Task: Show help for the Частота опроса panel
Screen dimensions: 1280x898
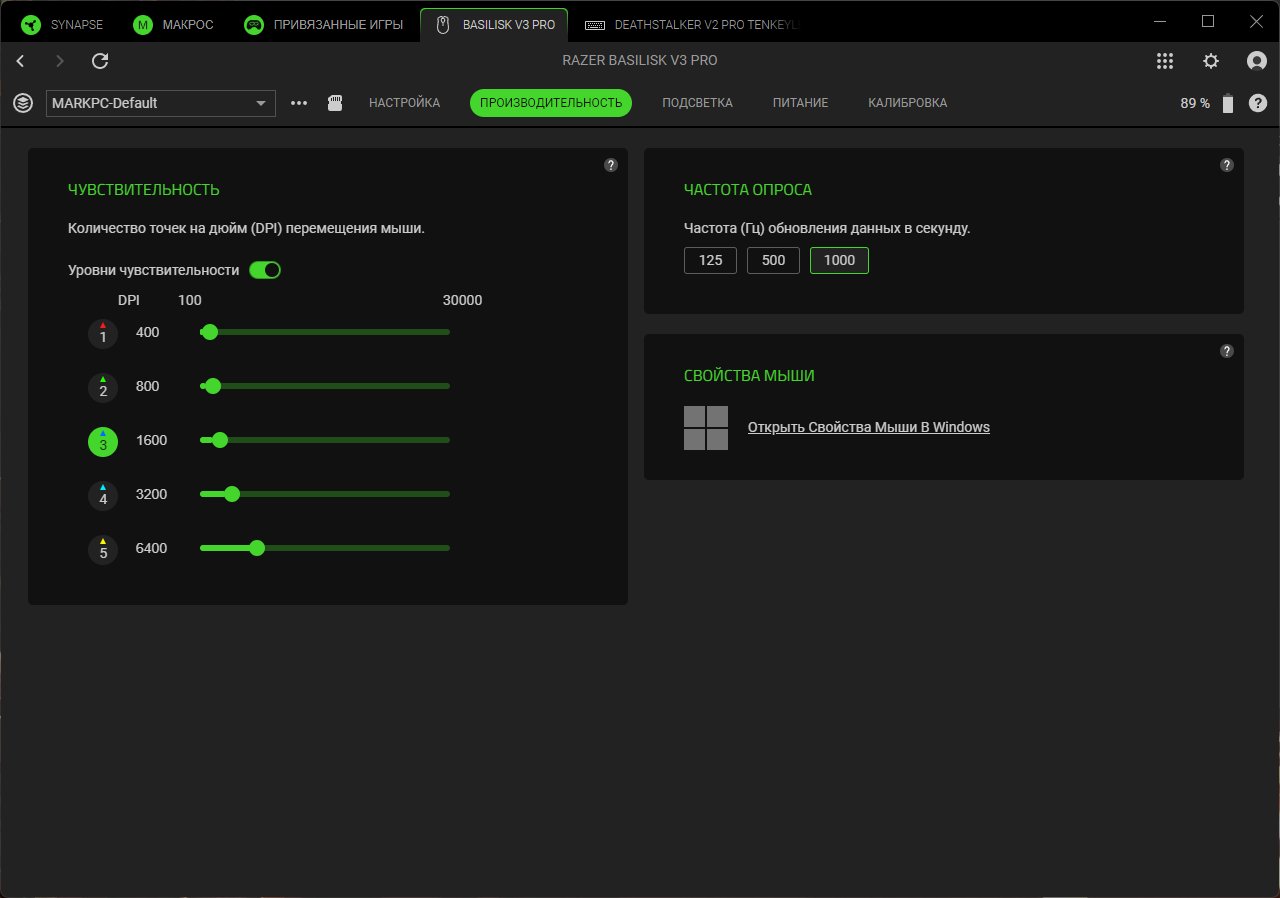Action: tap(1227, 165)
